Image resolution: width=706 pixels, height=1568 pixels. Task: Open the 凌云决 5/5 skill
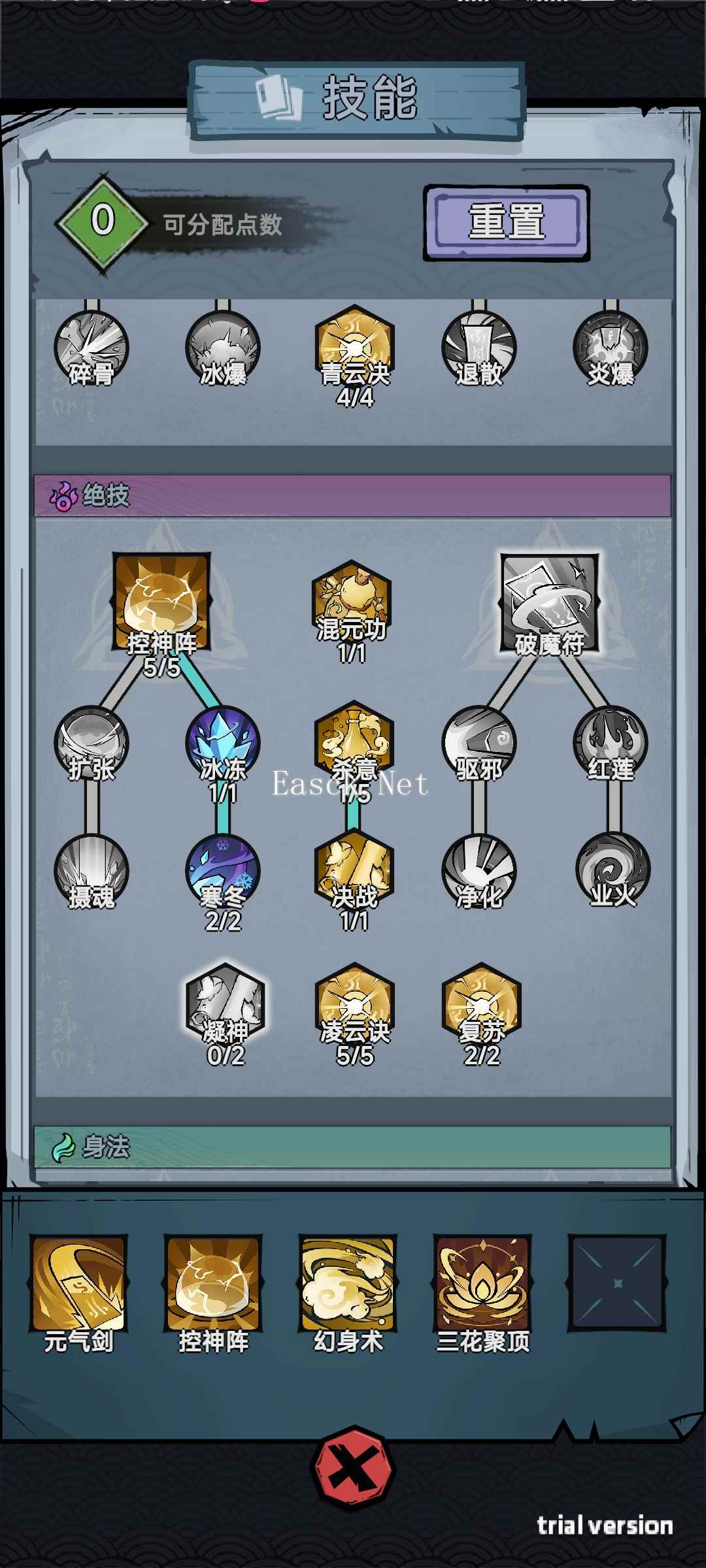(x=354, y=1014)
